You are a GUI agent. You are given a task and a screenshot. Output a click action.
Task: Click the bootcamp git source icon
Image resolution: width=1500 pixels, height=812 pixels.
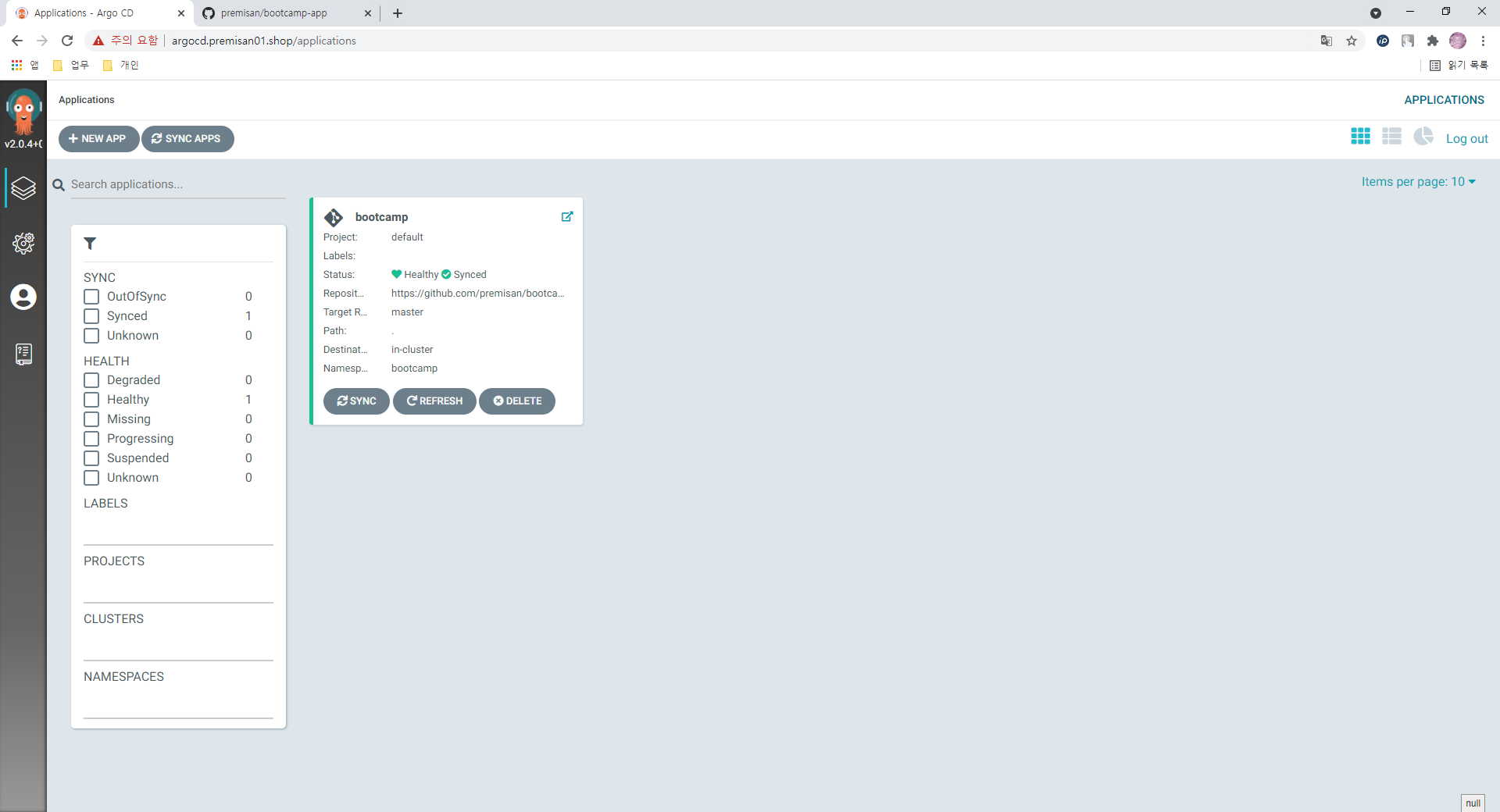334,217
